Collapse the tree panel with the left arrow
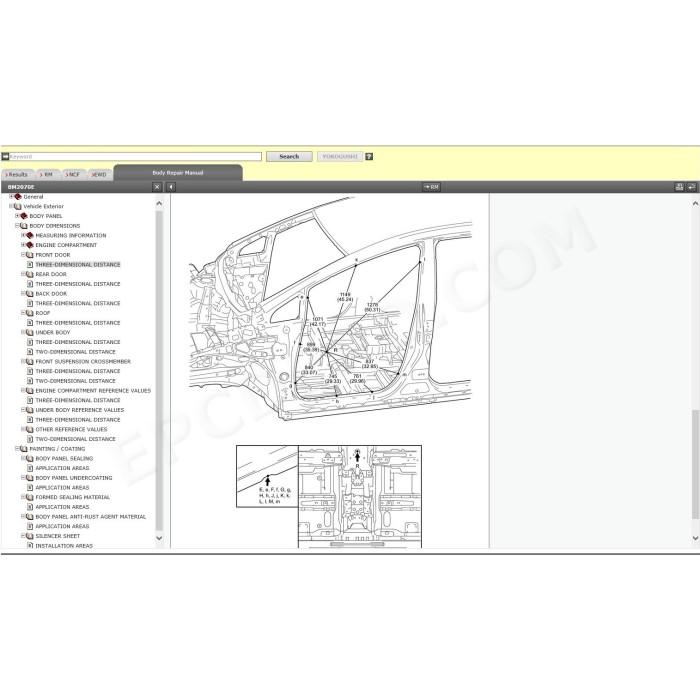The image size is (700, 700). [171, 187]
